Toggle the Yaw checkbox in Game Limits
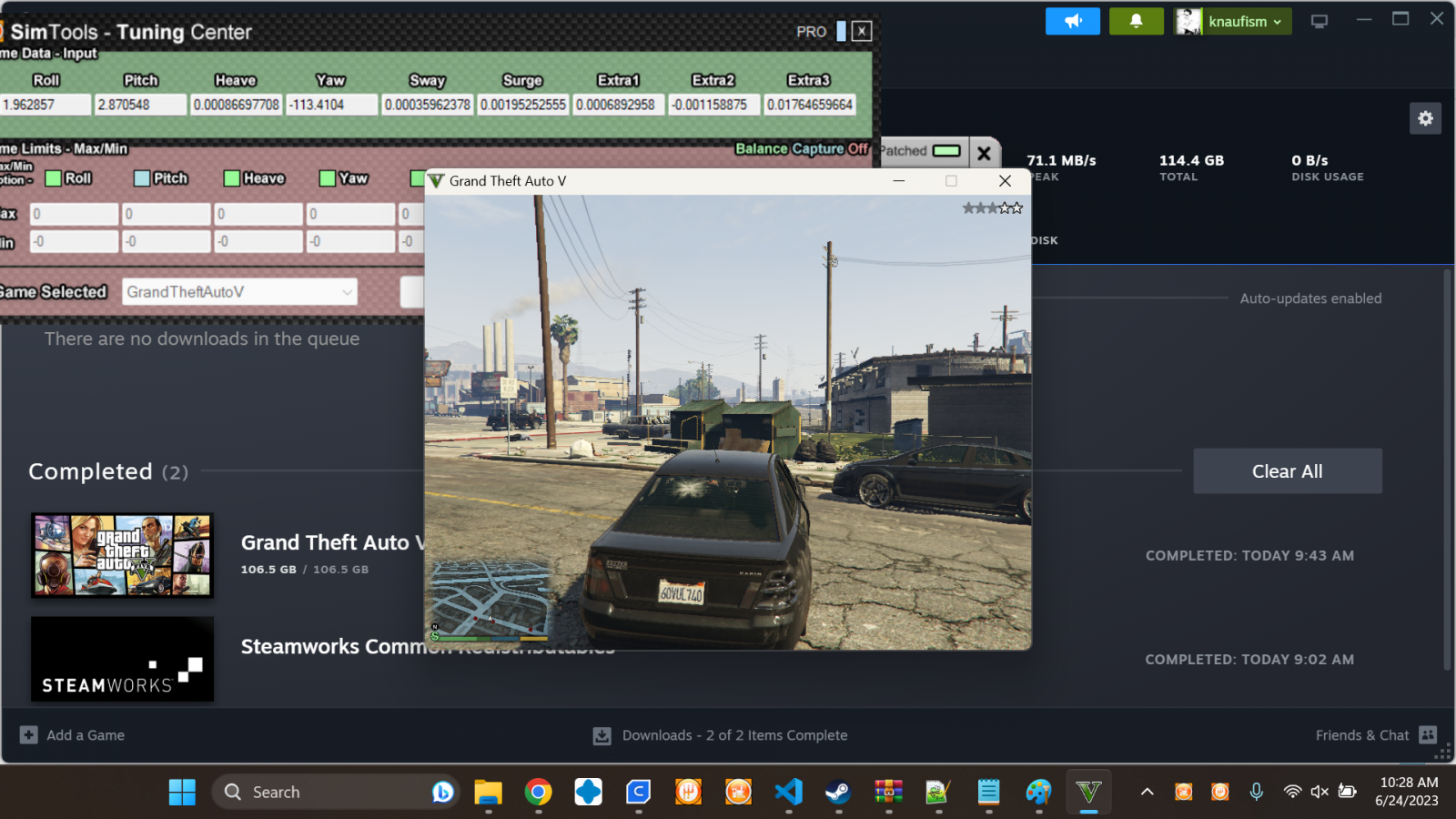 pos(328,178)
